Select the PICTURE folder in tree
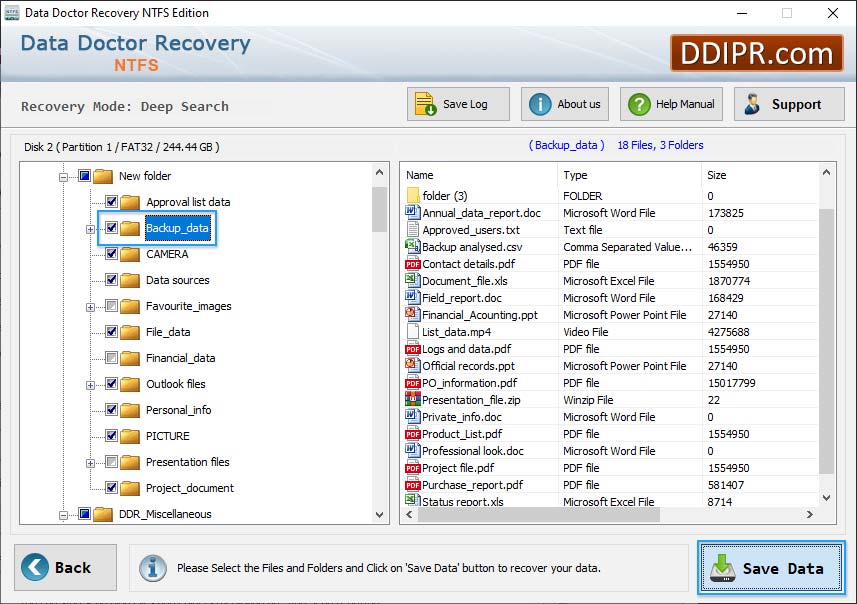This screenshot has height=604, width=857. click(x=168, y=436)
